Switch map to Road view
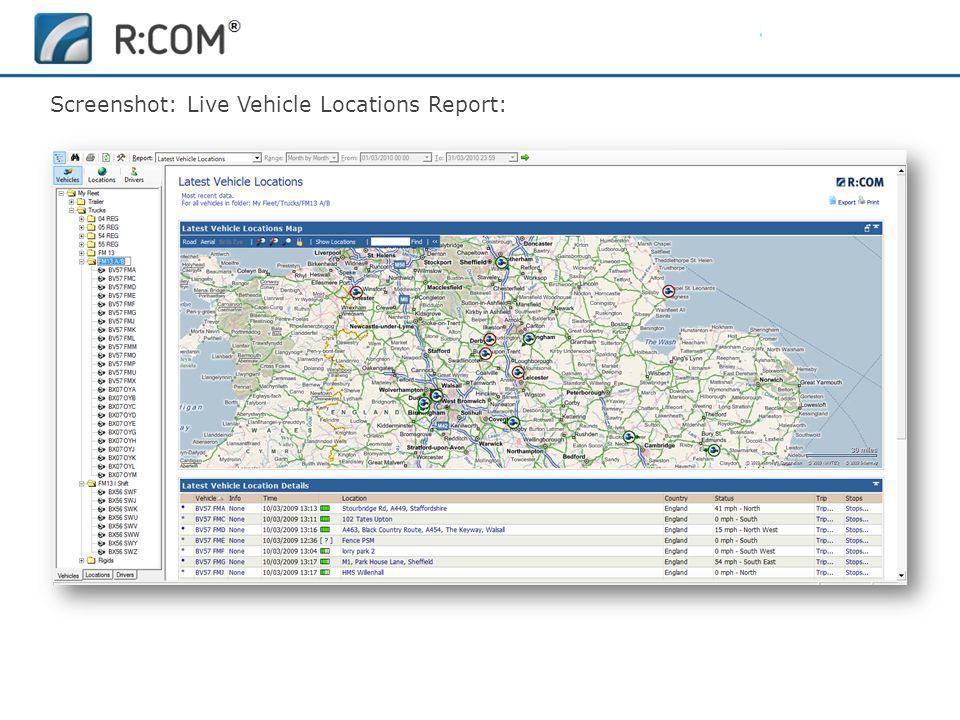 189,242
